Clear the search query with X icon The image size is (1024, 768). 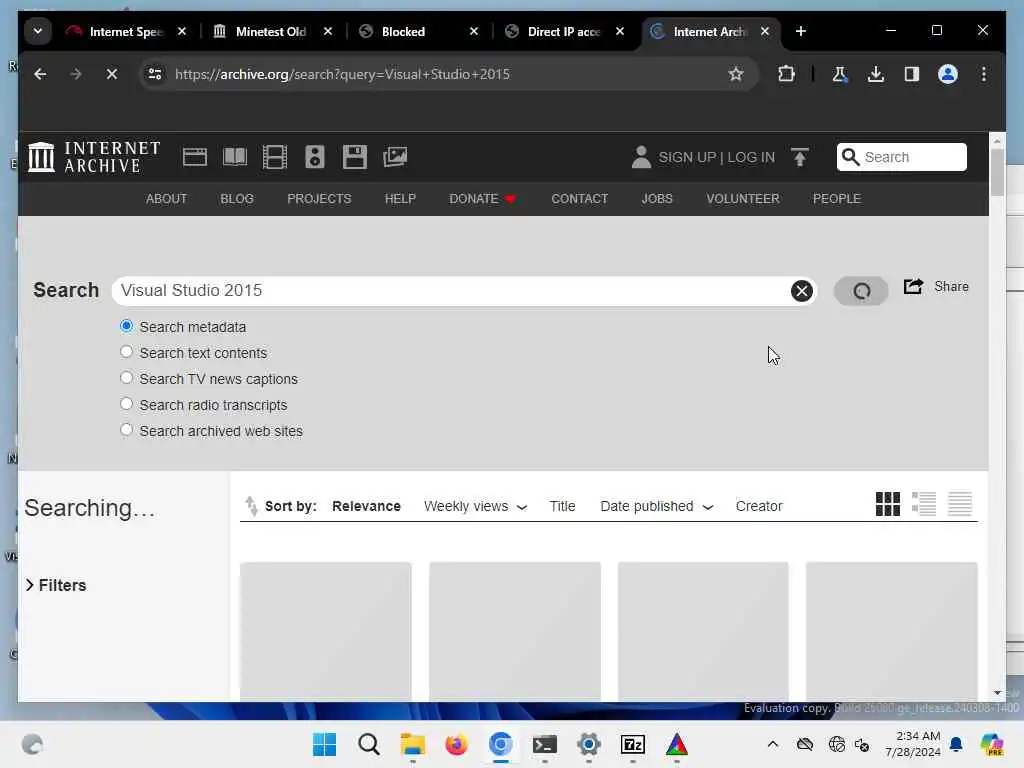pyautogui.click(x=802, y=291)
